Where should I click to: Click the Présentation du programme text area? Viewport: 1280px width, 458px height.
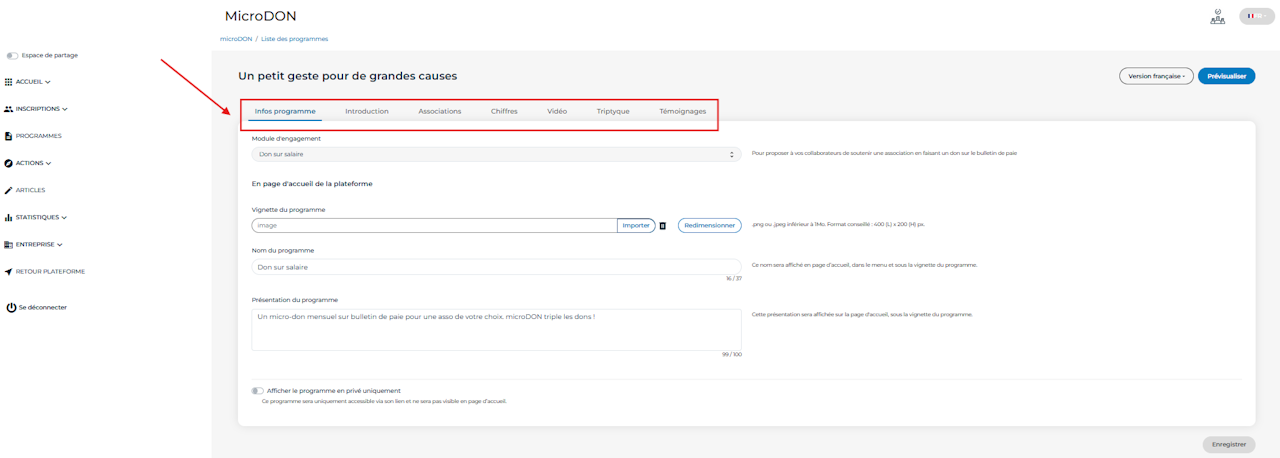coord(496,329)
